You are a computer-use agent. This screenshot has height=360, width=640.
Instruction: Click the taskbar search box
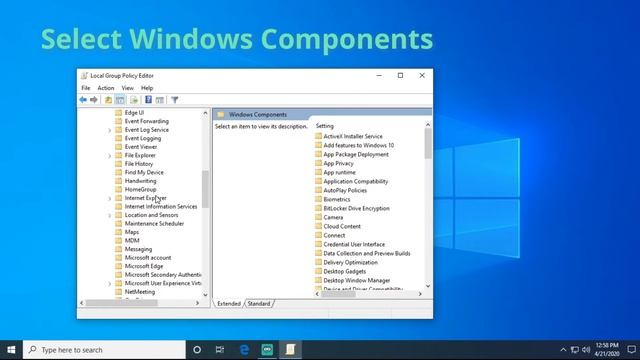click(x=104, y=350)
